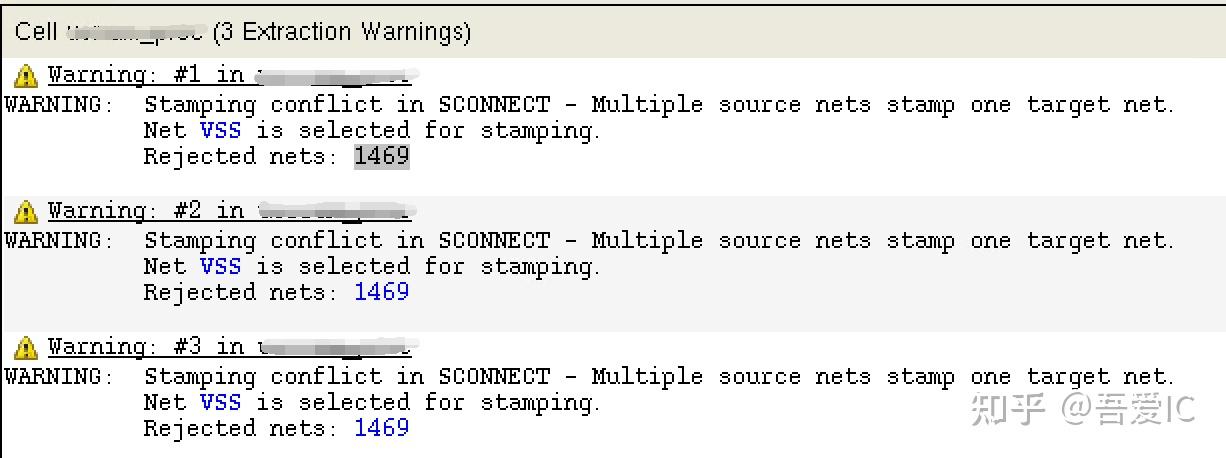Click rejected net 1469 in Warning #2
Screen dimensions: 1226x458
point(381,292)
